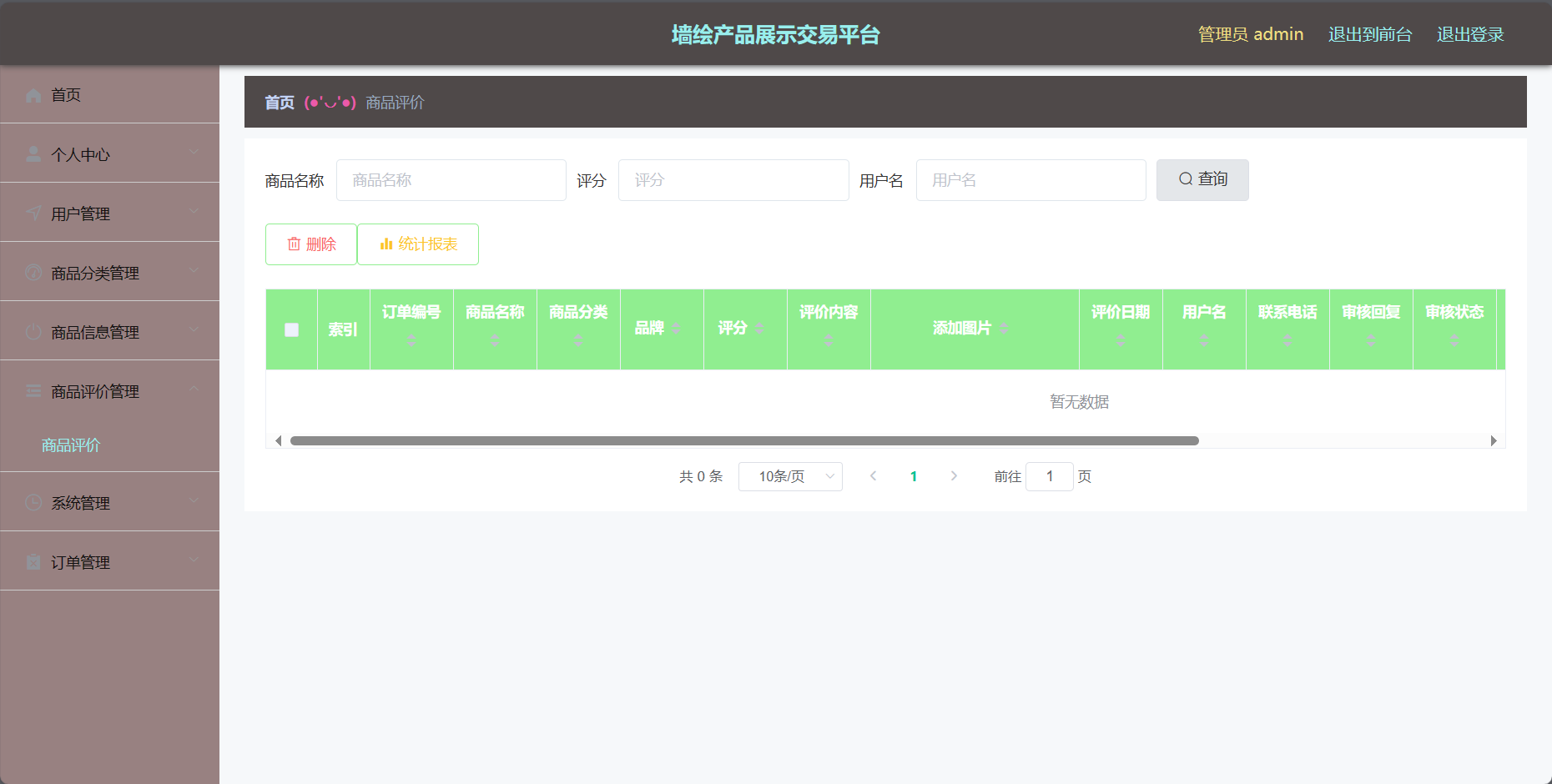Click the user icon next to 个人中心
Screen dimensions: 1552x784
pyautogui.click(x=33, y=154)
